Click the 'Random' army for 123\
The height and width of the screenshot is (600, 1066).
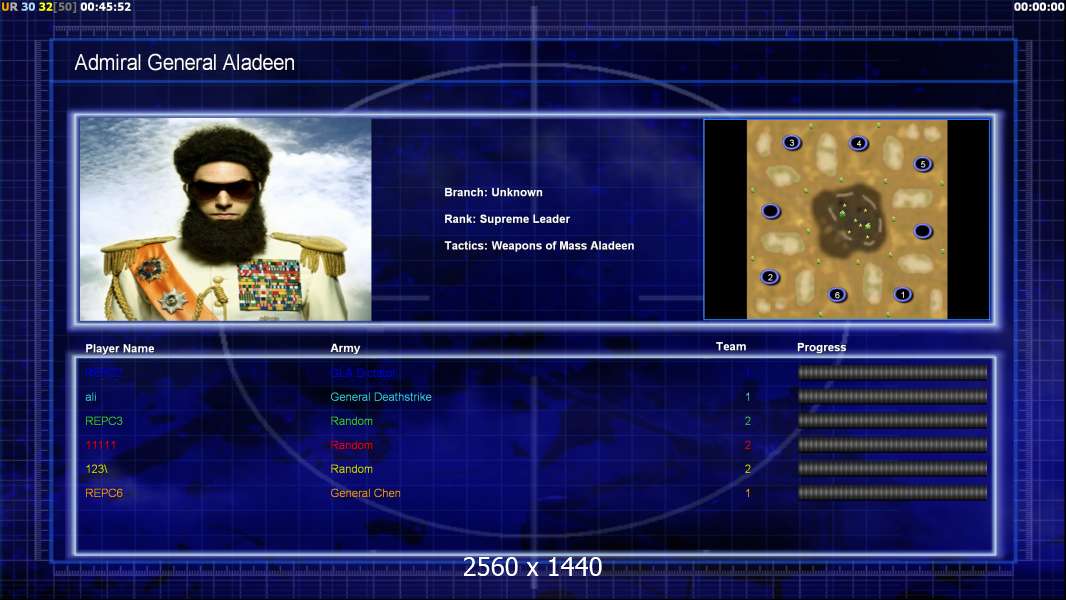click(x=351, y=469)
